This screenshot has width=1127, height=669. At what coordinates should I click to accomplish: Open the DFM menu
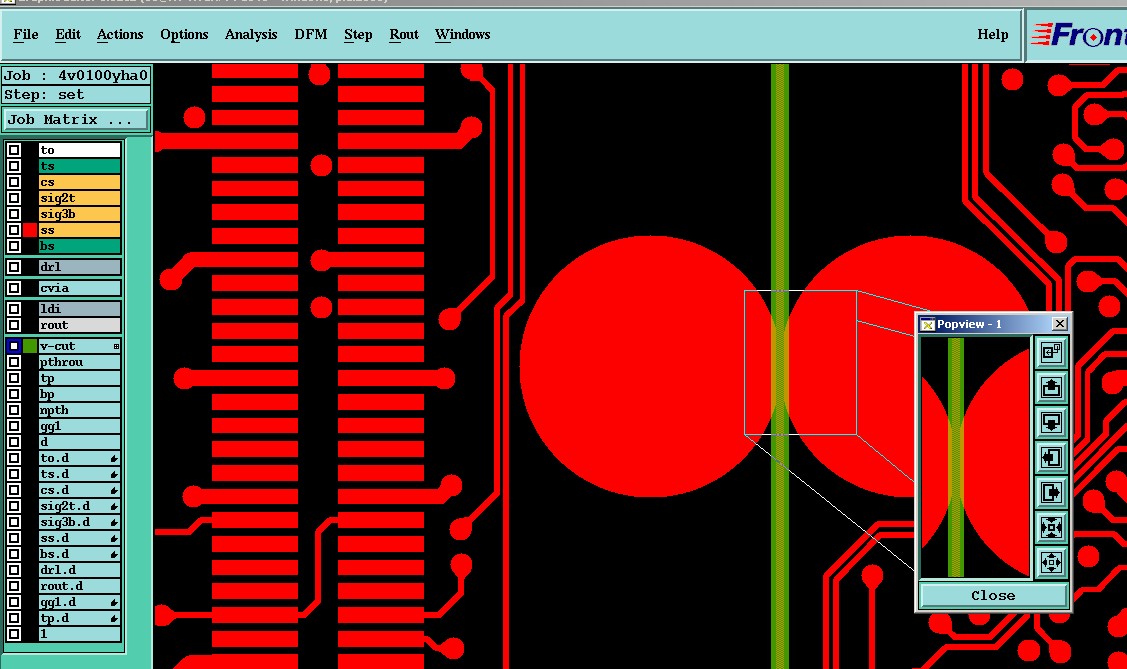point(310,34)
